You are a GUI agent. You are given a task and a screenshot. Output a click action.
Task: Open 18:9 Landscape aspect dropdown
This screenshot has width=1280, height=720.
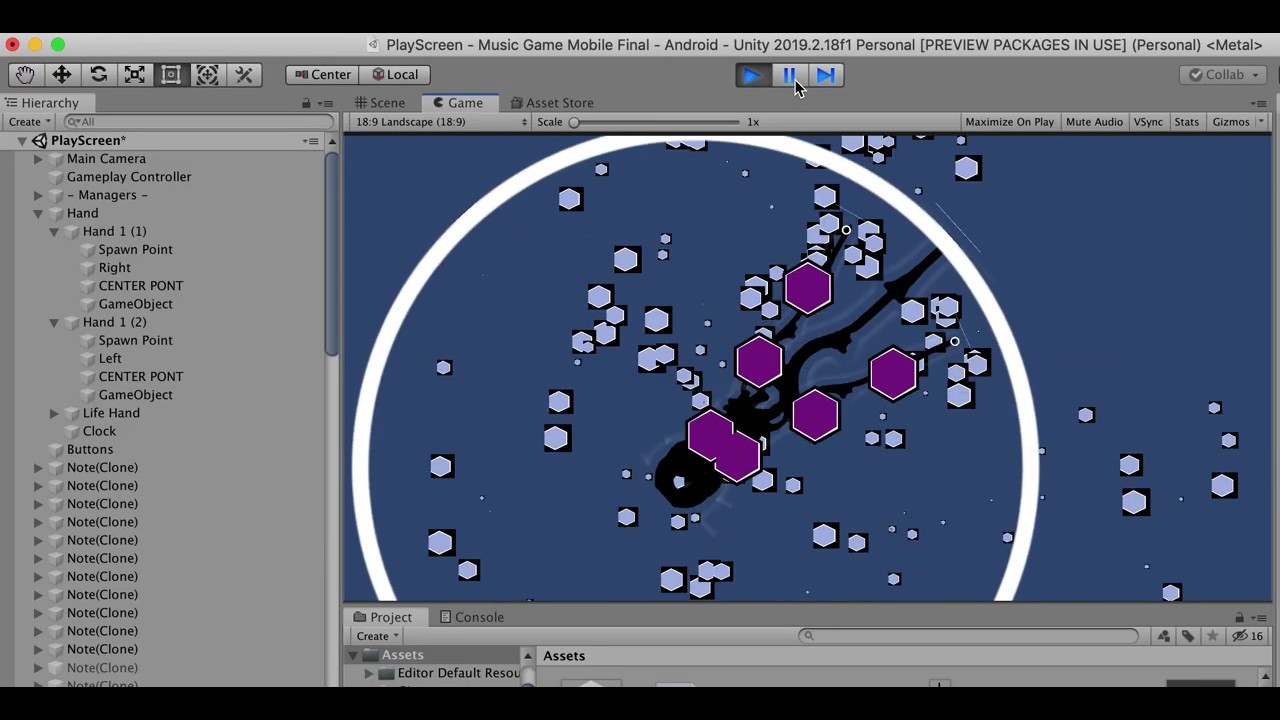point(441,122)
